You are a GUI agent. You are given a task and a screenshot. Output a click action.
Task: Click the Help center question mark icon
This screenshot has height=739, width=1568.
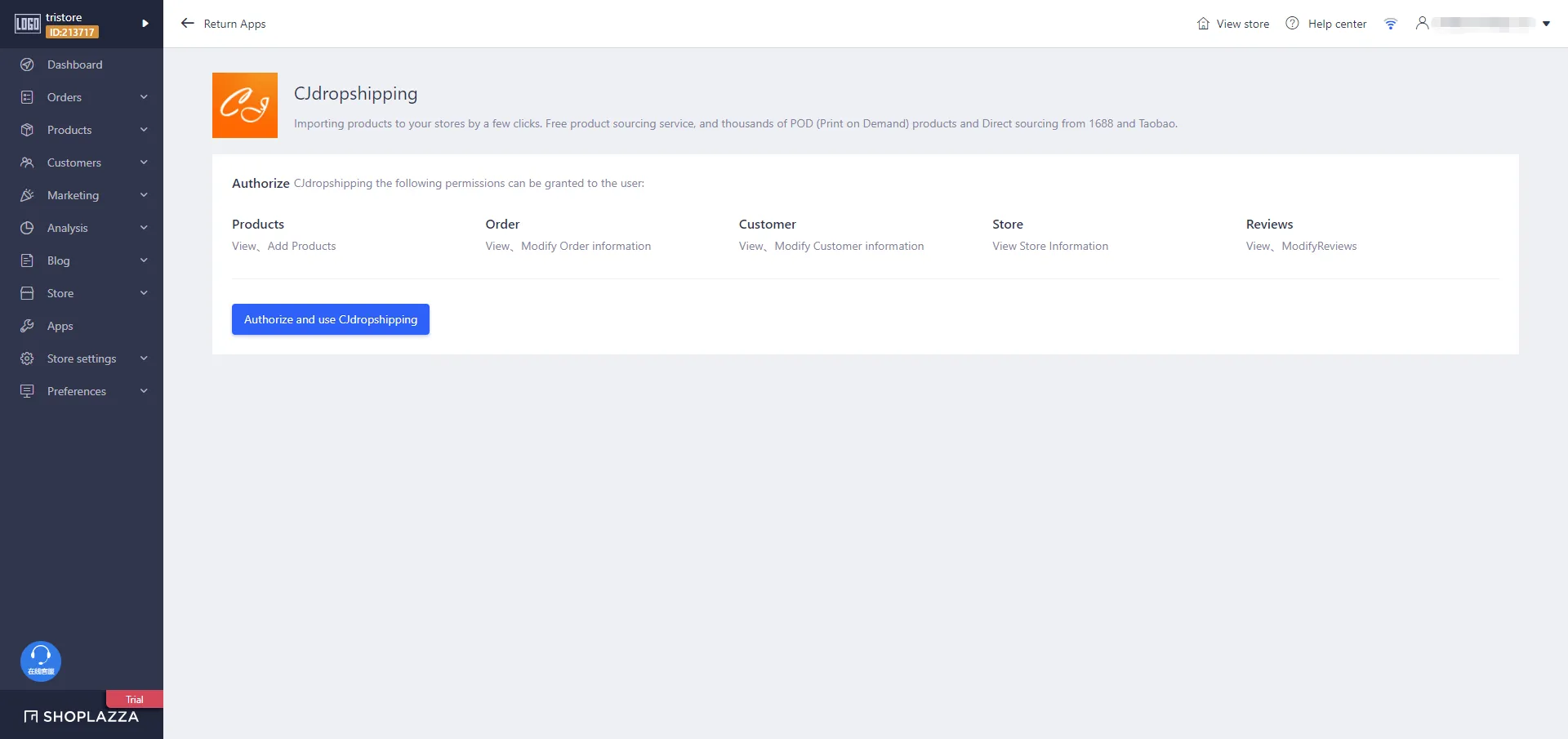[x=1292, y=24]
